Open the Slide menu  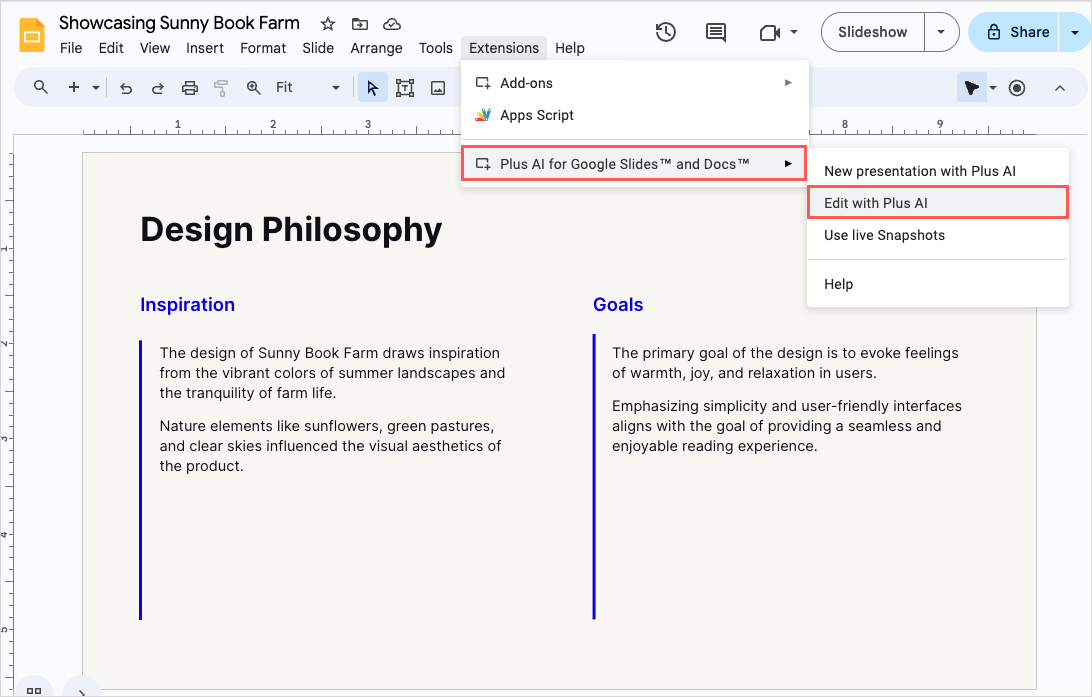(318, 48)
